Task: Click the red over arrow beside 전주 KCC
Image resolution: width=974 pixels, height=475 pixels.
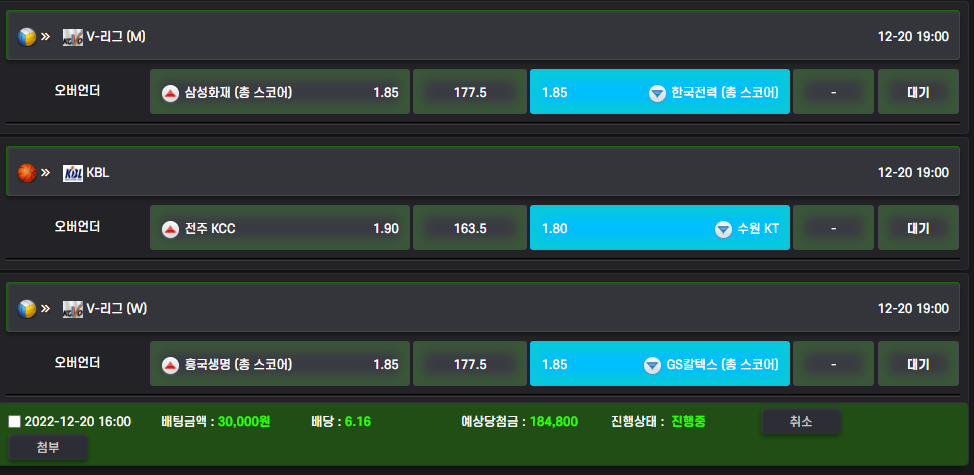Action: (170, 229)
